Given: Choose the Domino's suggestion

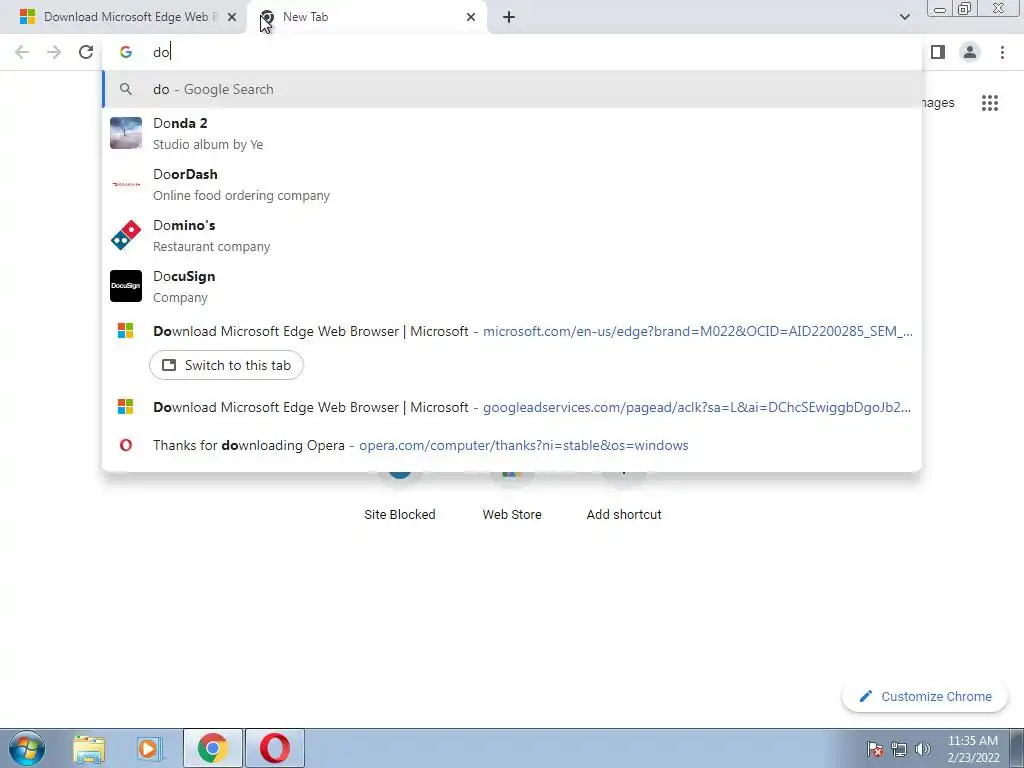Looking at the screenshot, I should pos(512,235).
